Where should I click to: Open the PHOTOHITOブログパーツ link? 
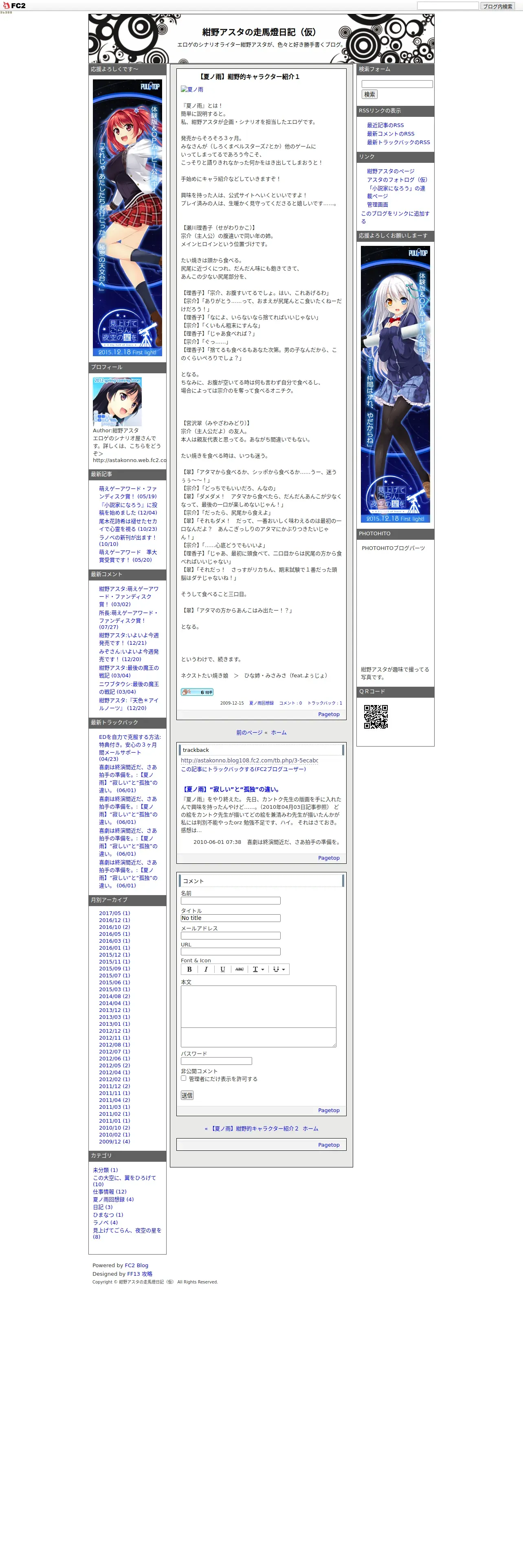(x=393, y=548)
